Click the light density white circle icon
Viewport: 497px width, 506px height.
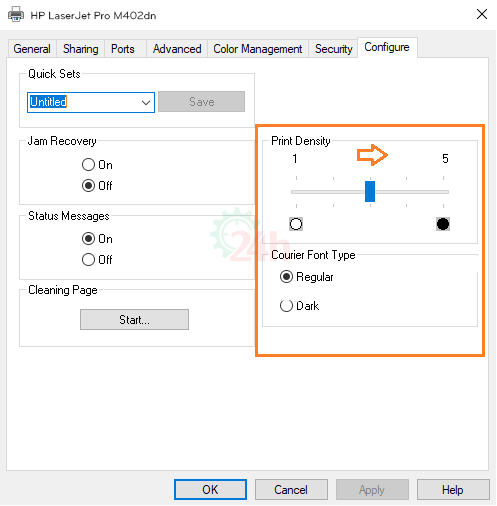pos(296,224)
